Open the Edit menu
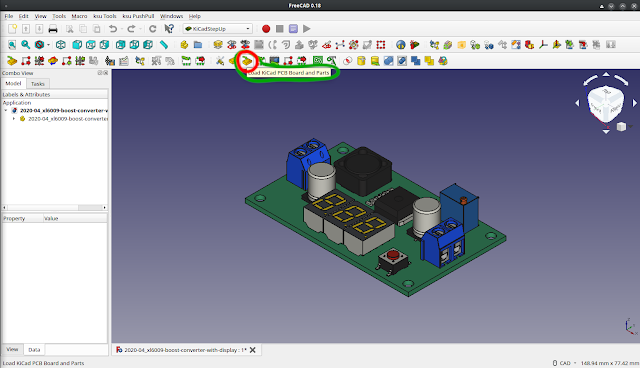Screen dimensions: 640x368 24,16
